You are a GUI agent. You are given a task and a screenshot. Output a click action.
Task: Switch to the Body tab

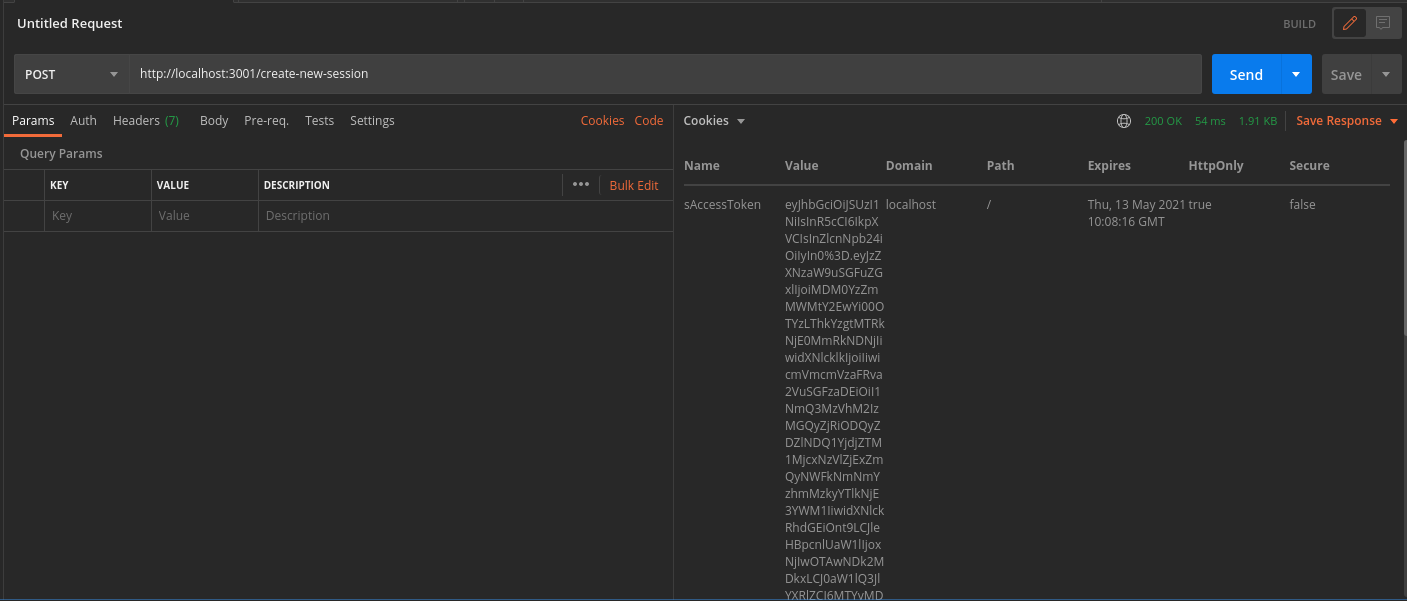(214, 120)
